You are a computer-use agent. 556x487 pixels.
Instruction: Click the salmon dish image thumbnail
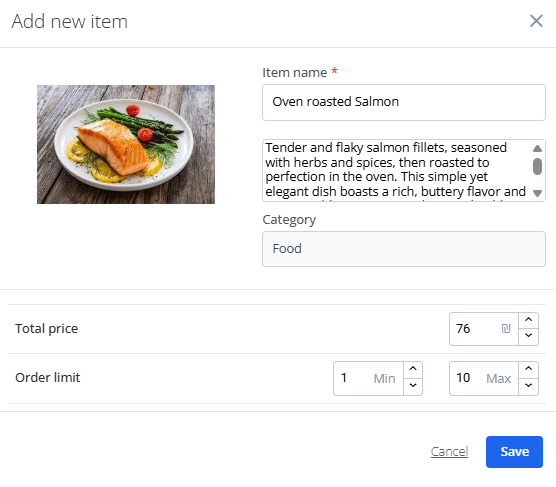click(x=126, y=144)
